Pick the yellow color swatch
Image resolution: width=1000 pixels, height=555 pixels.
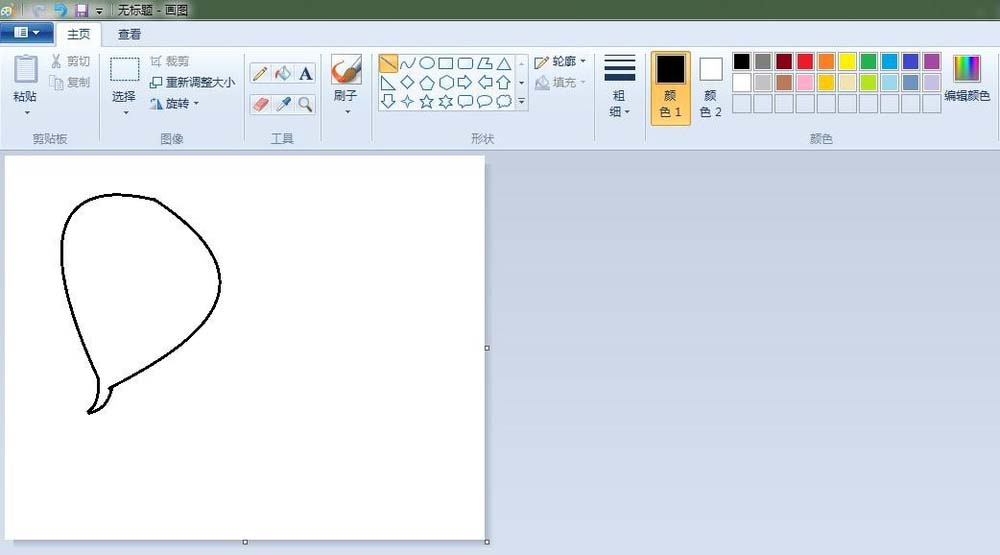(x=847, y=61)
